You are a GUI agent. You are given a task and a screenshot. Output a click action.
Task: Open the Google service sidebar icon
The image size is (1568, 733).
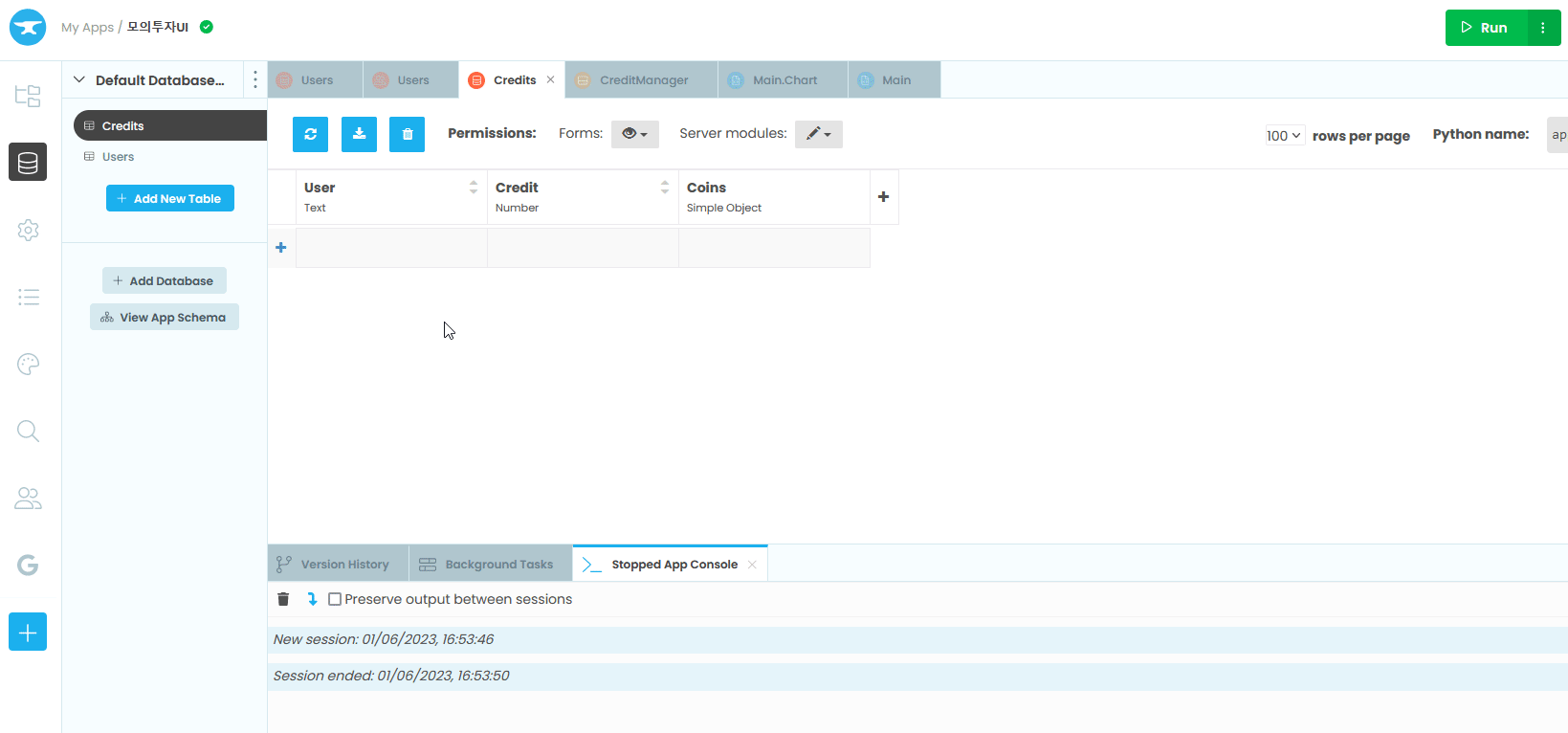click(x=28, y=565)
